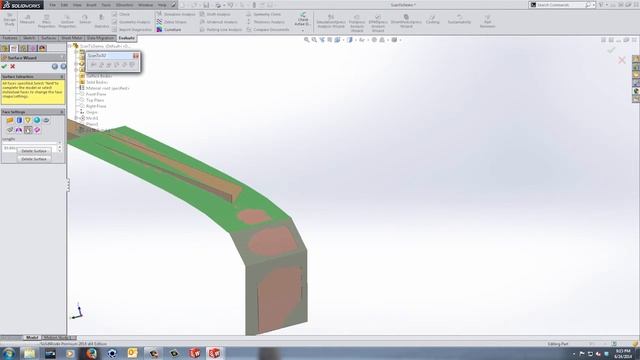Run the Check command
Image resolution: width=640 pixels, height=360 pixels.
(121, 14)
